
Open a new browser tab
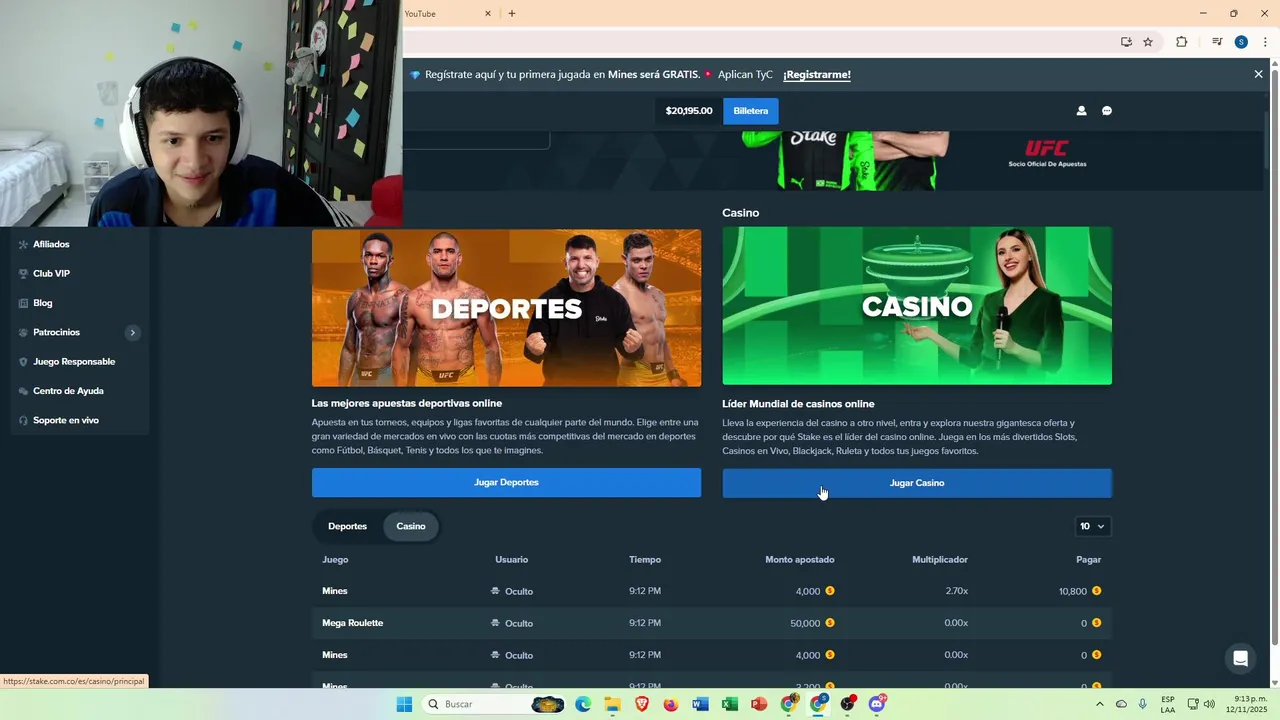[512, 14]
